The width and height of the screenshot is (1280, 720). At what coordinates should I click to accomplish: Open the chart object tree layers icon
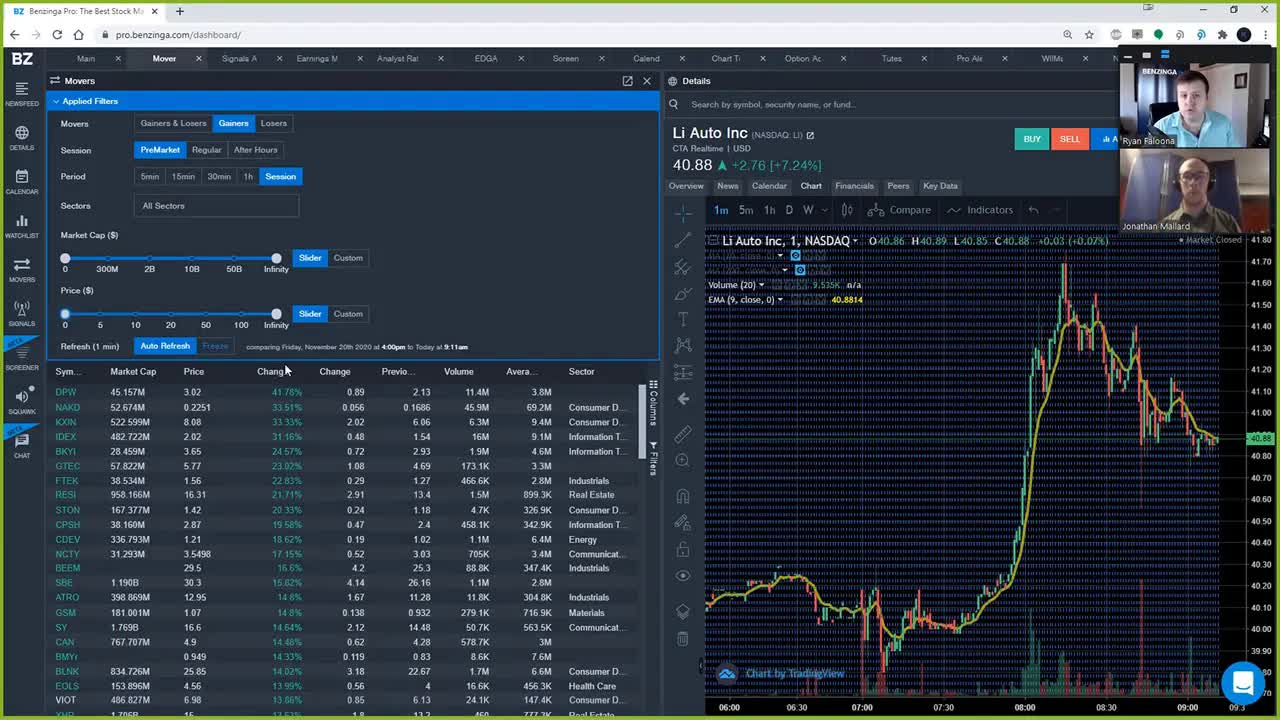click(683, 611)
